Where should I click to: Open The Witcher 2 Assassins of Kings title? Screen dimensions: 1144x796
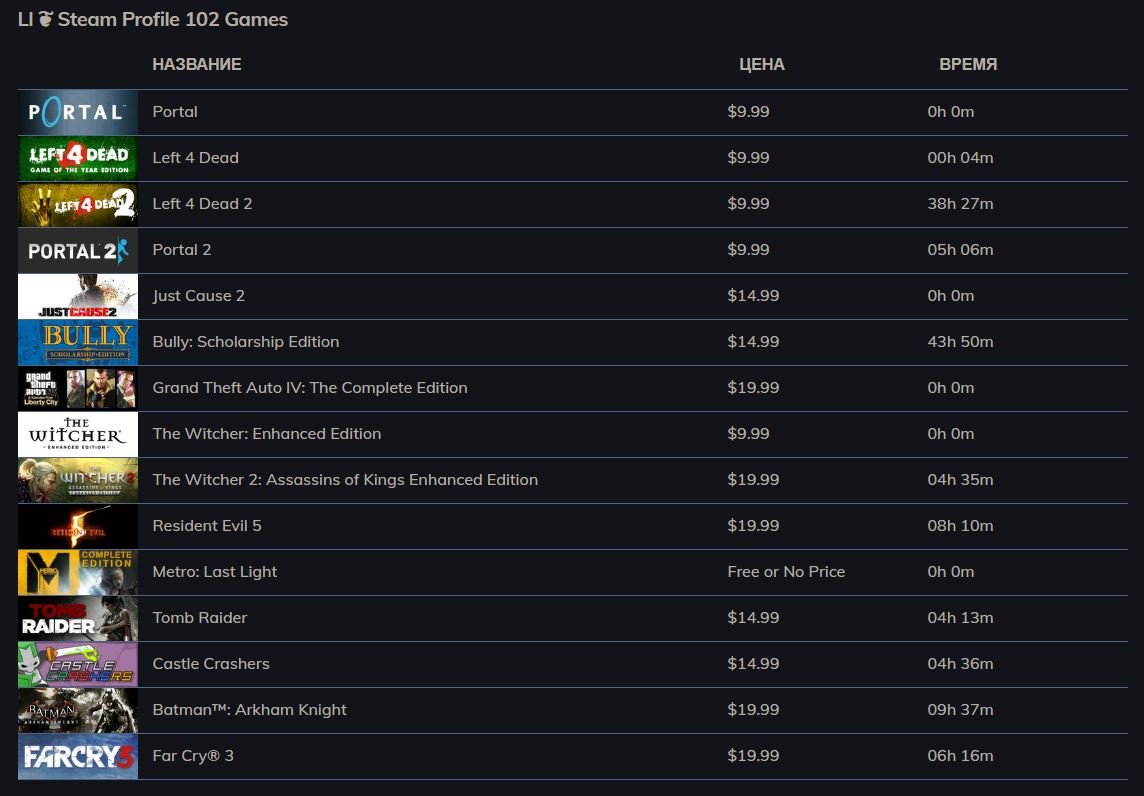tap(345, 480)
